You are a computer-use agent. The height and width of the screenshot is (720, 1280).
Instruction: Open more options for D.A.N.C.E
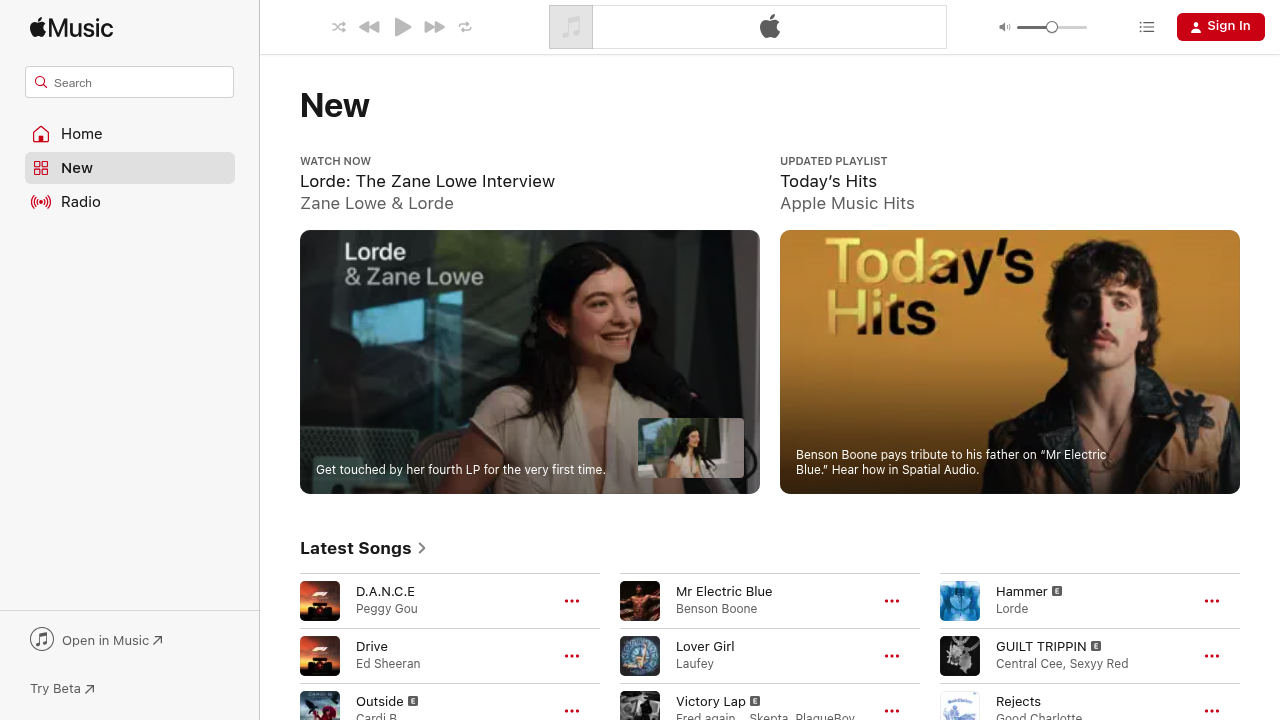pos(572,601)
